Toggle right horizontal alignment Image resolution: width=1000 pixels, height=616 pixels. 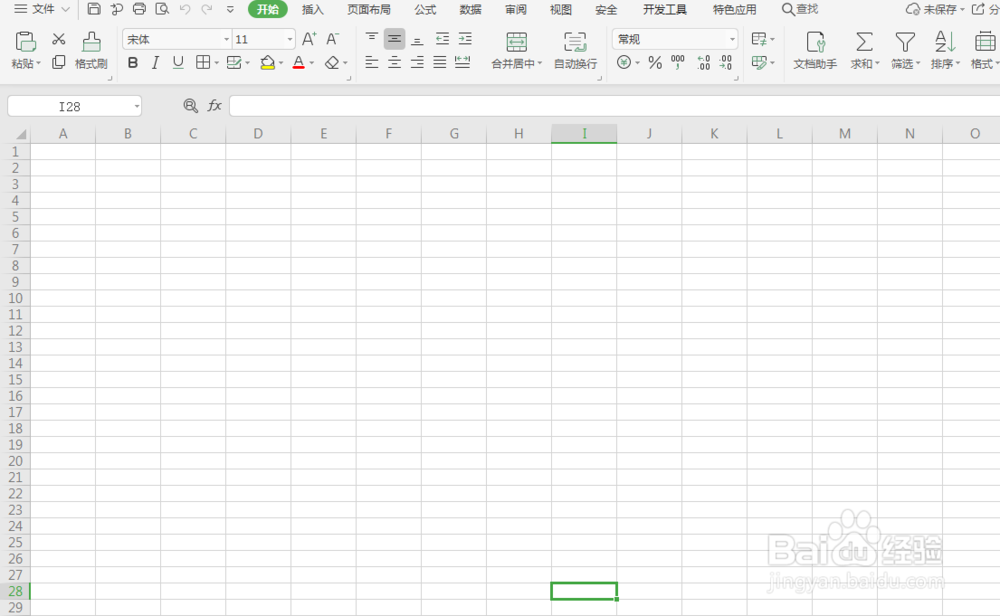tap(417, 62)
